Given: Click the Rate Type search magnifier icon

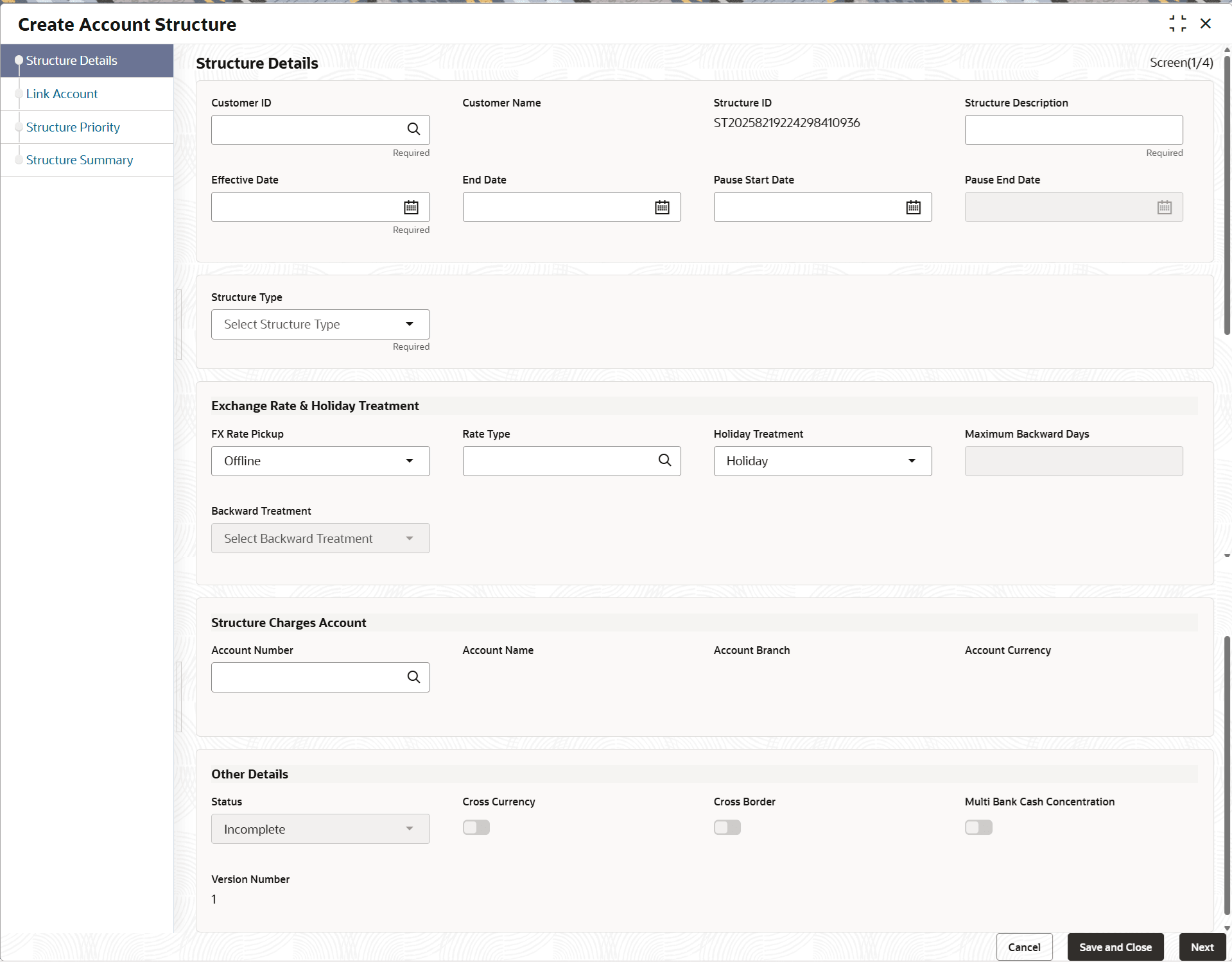Looking at the screenshot, I should [664, 460].
